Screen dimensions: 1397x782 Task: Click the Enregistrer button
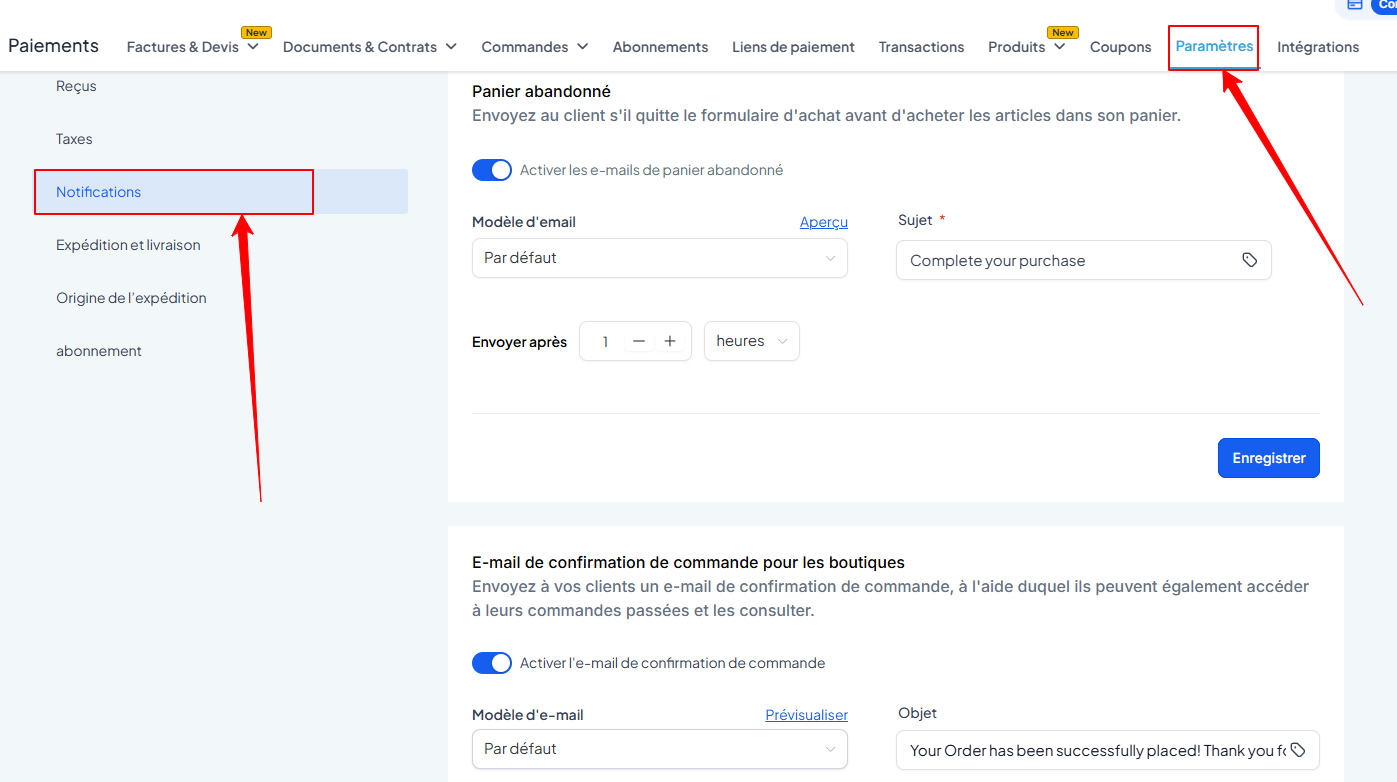pyautogui.click(x=1268, y=458)
